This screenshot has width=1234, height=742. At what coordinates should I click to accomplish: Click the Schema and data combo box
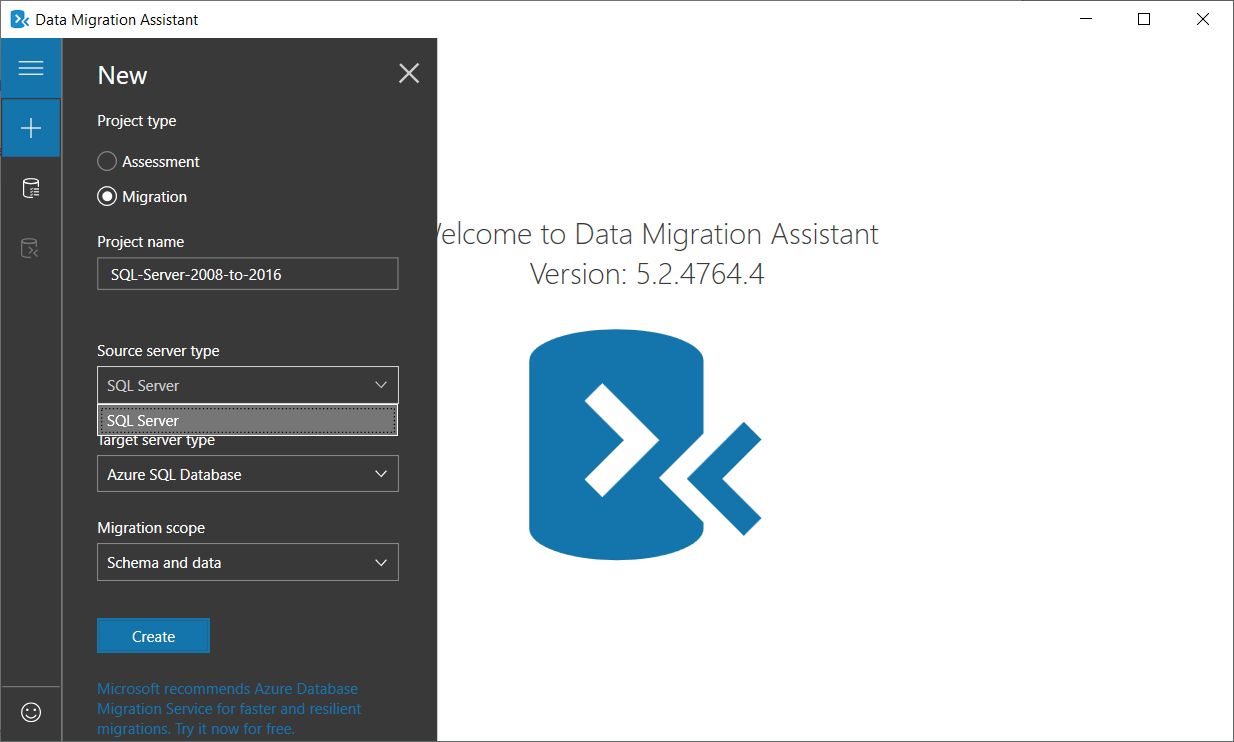coord(247,562)
